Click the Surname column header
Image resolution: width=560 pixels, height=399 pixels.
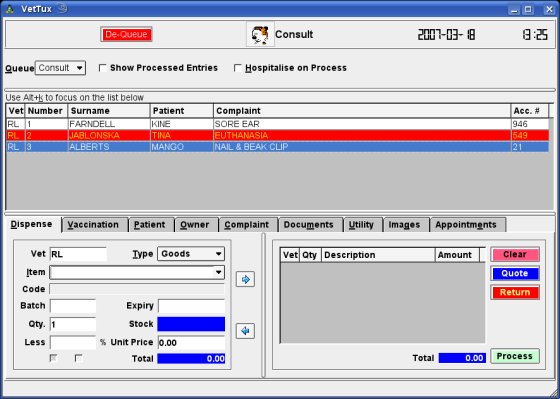tap(109, 111)
